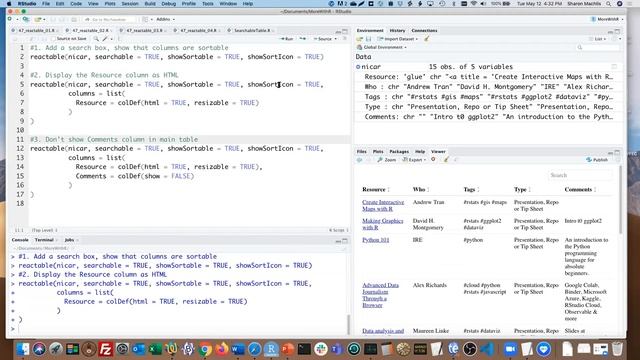Open the Export dropdown in Viewer

pyautogui.click(x=414, y=160)
